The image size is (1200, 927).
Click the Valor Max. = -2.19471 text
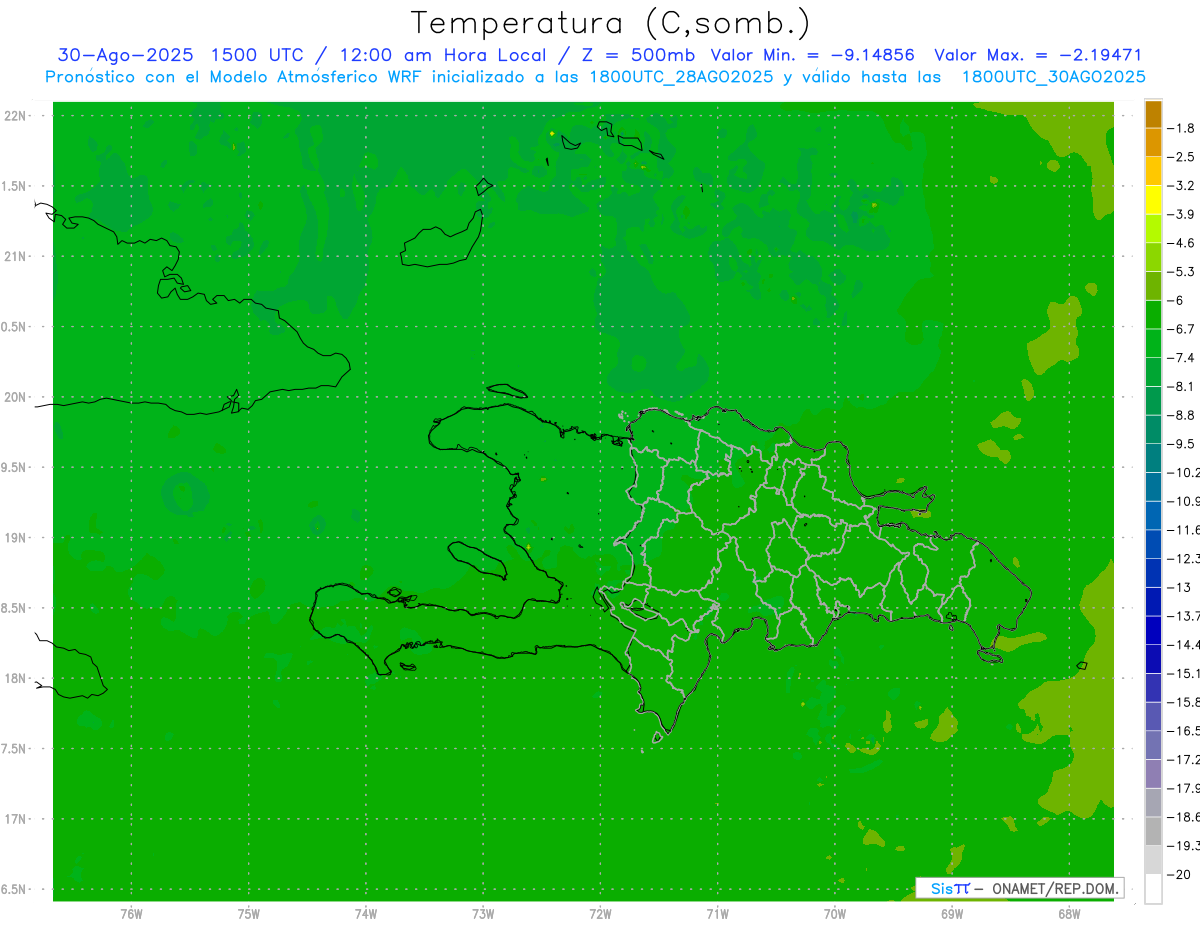(1037, 56)
